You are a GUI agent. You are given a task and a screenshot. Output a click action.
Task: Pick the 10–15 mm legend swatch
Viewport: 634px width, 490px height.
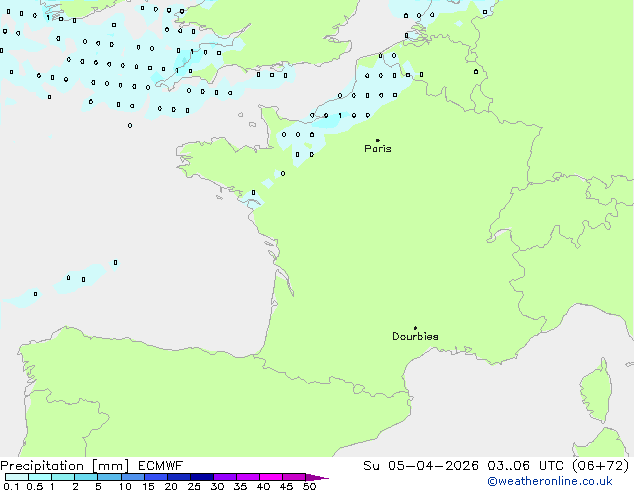tap(132, 477)
